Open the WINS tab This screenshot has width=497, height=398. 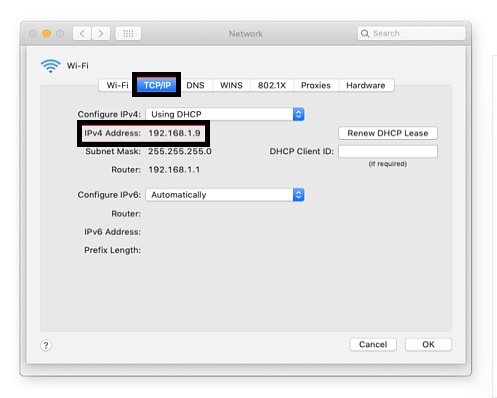coord(231,85)
